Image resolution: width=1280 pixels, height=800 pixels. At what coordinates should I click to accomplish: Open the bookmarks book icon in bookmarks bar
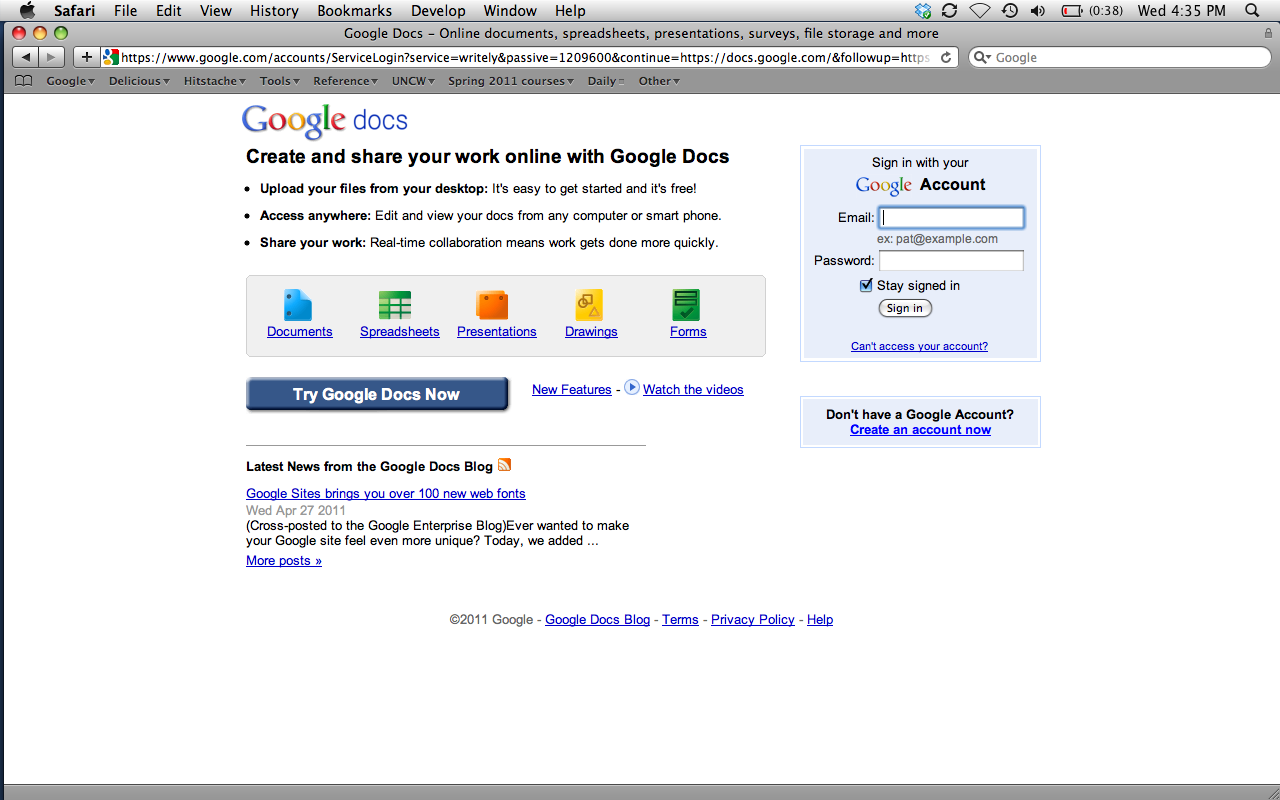click(24, 81)
